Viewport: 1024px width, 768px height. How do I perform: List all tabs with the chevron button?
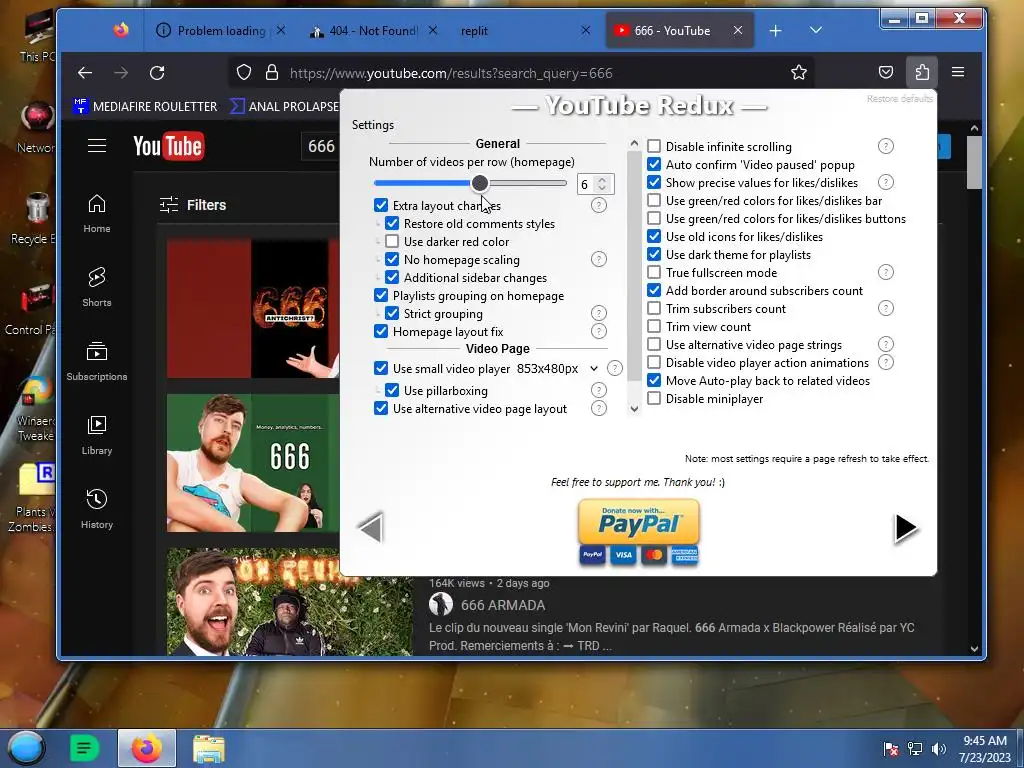click(816, 30)
